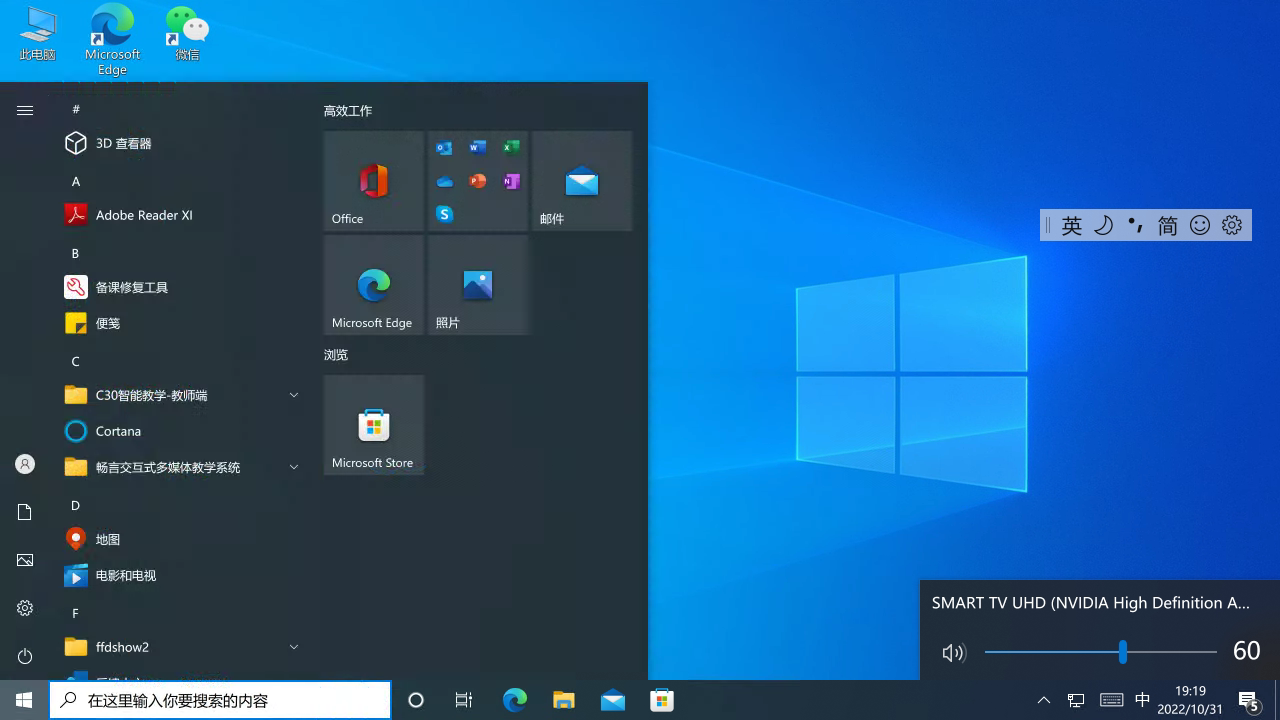Screen dimensions: 1280x720
Task: Open IME settings gear
Action: 1232,226
